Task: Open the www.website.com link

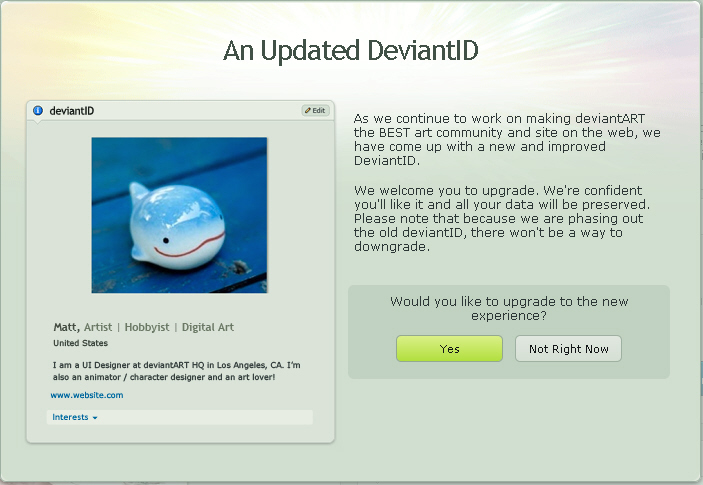Action: pyautogui.click(x=87, y=395)
